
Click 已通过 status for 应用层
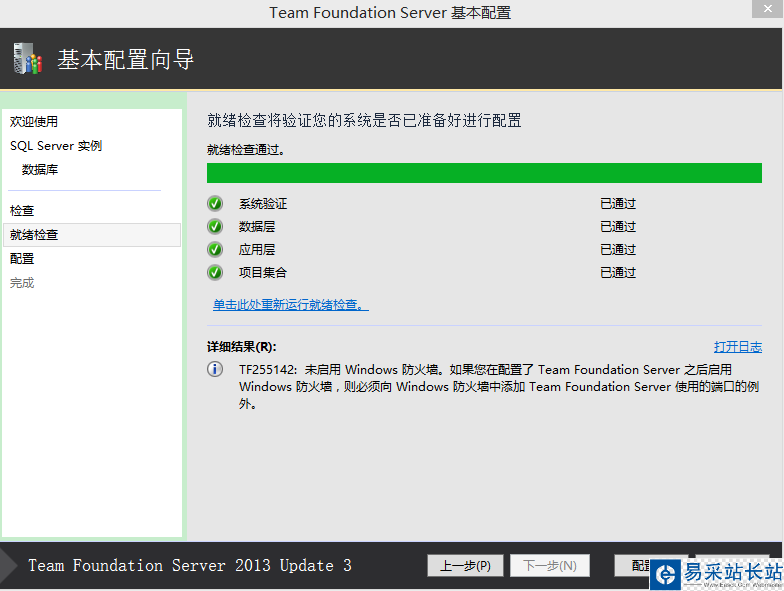point(618,250)
